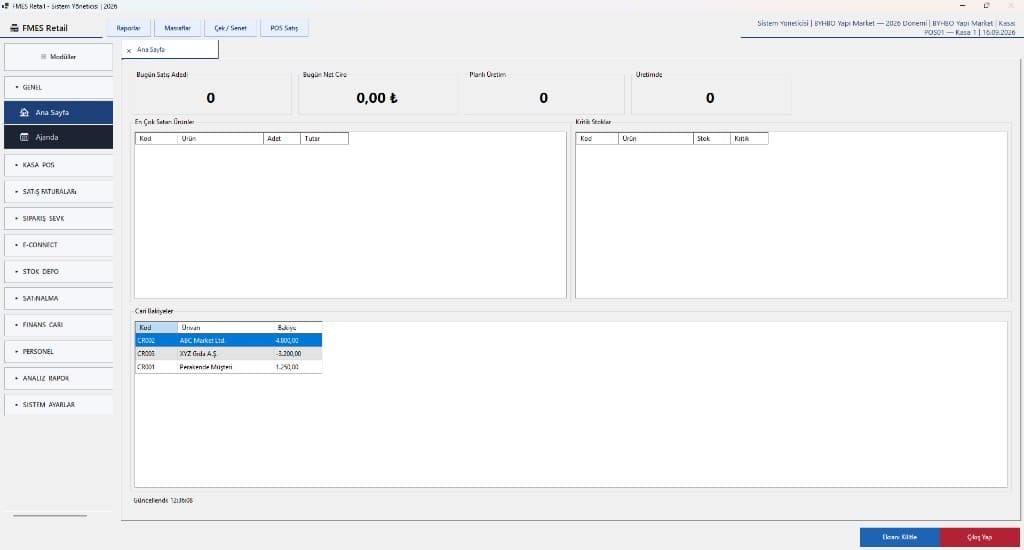Click the Modüller header button
The image size is (1024, 550).
click(x=58, y=57)
